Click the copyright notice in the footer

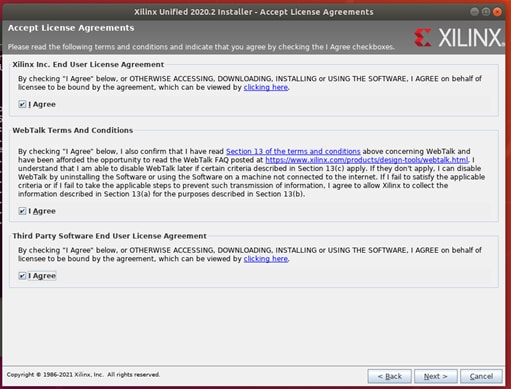83,375
